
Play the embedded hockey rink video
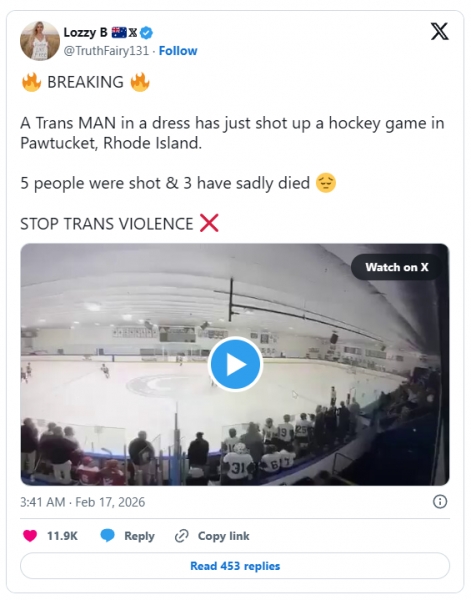(x=235, y=364)
